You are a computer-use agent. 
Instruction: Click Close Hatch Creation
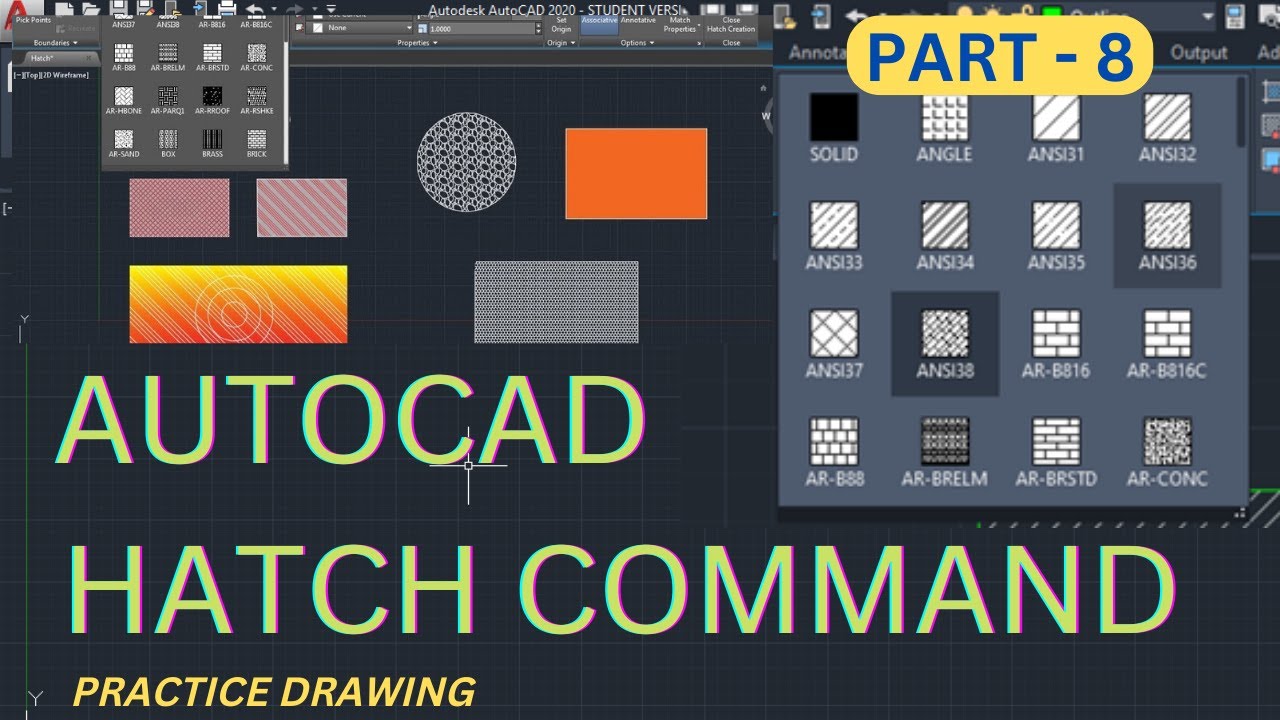[x=731, y=24]
